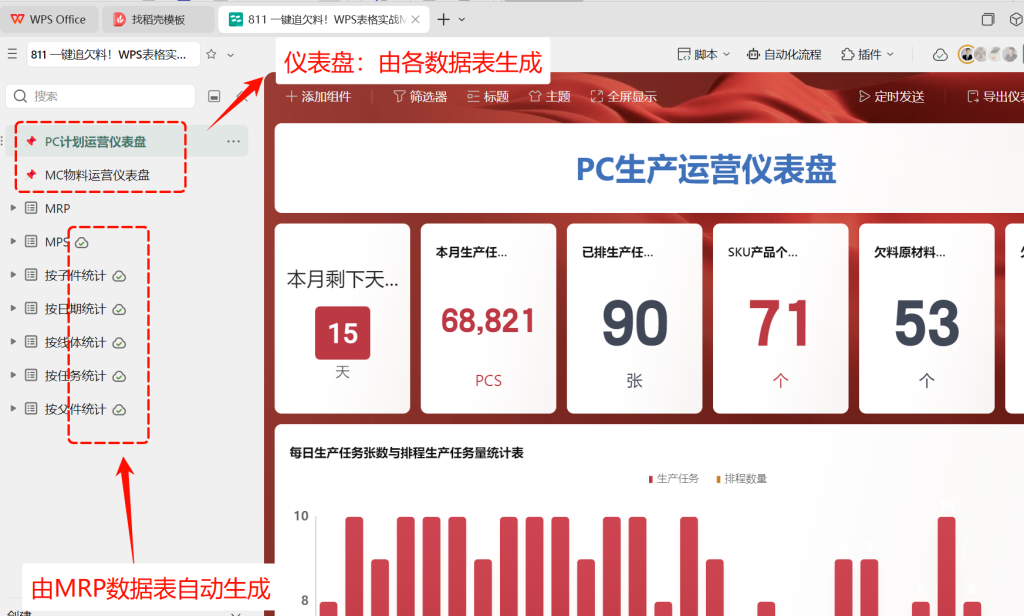Click the document title field 811 一键追欠料
Image resolution: width=1024 pixels, height=616 pixels.
[114, 55]
